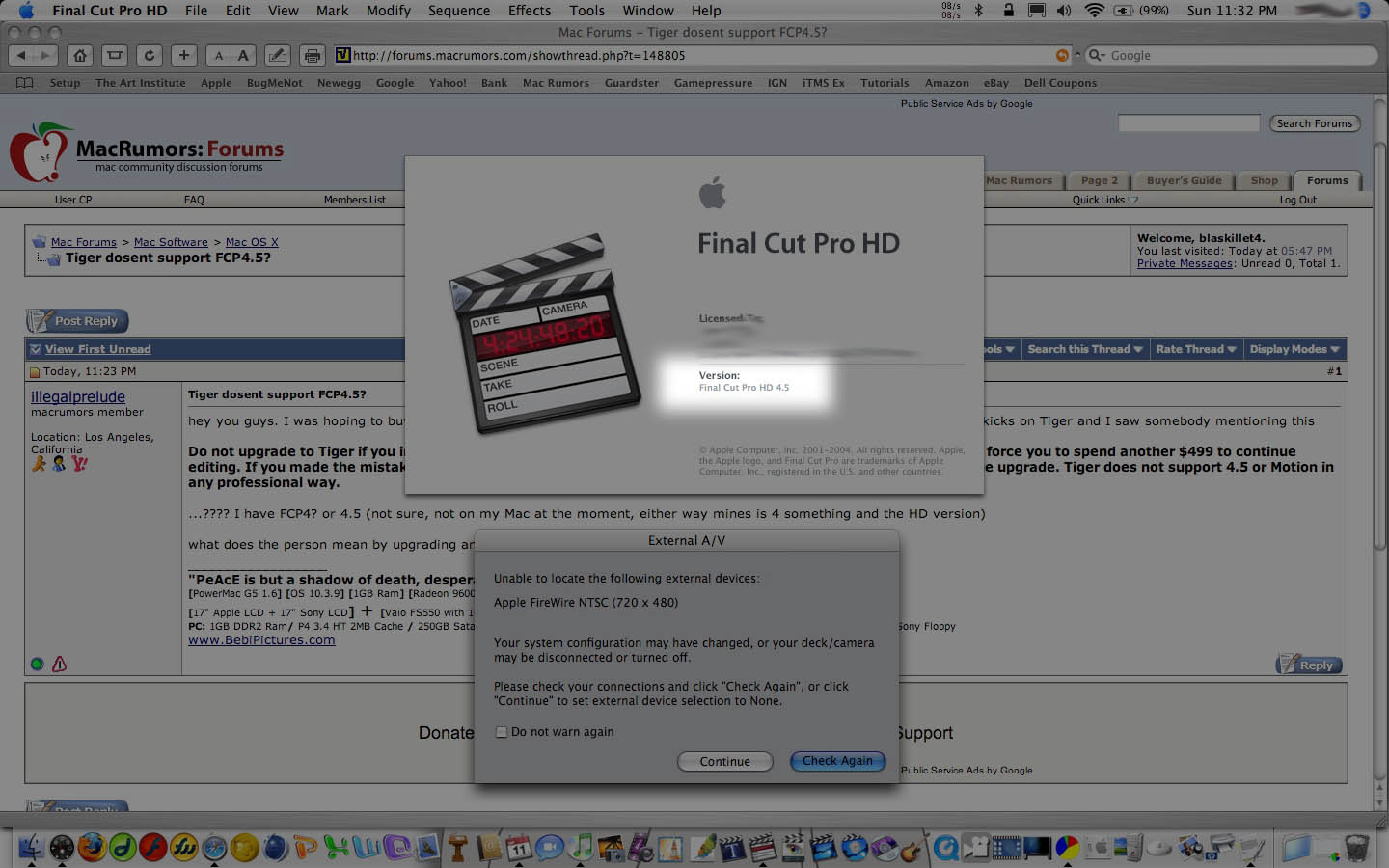Click the Safari URL address field
The height and width of the screenshot is (868, 1389).
click(701, 56)
